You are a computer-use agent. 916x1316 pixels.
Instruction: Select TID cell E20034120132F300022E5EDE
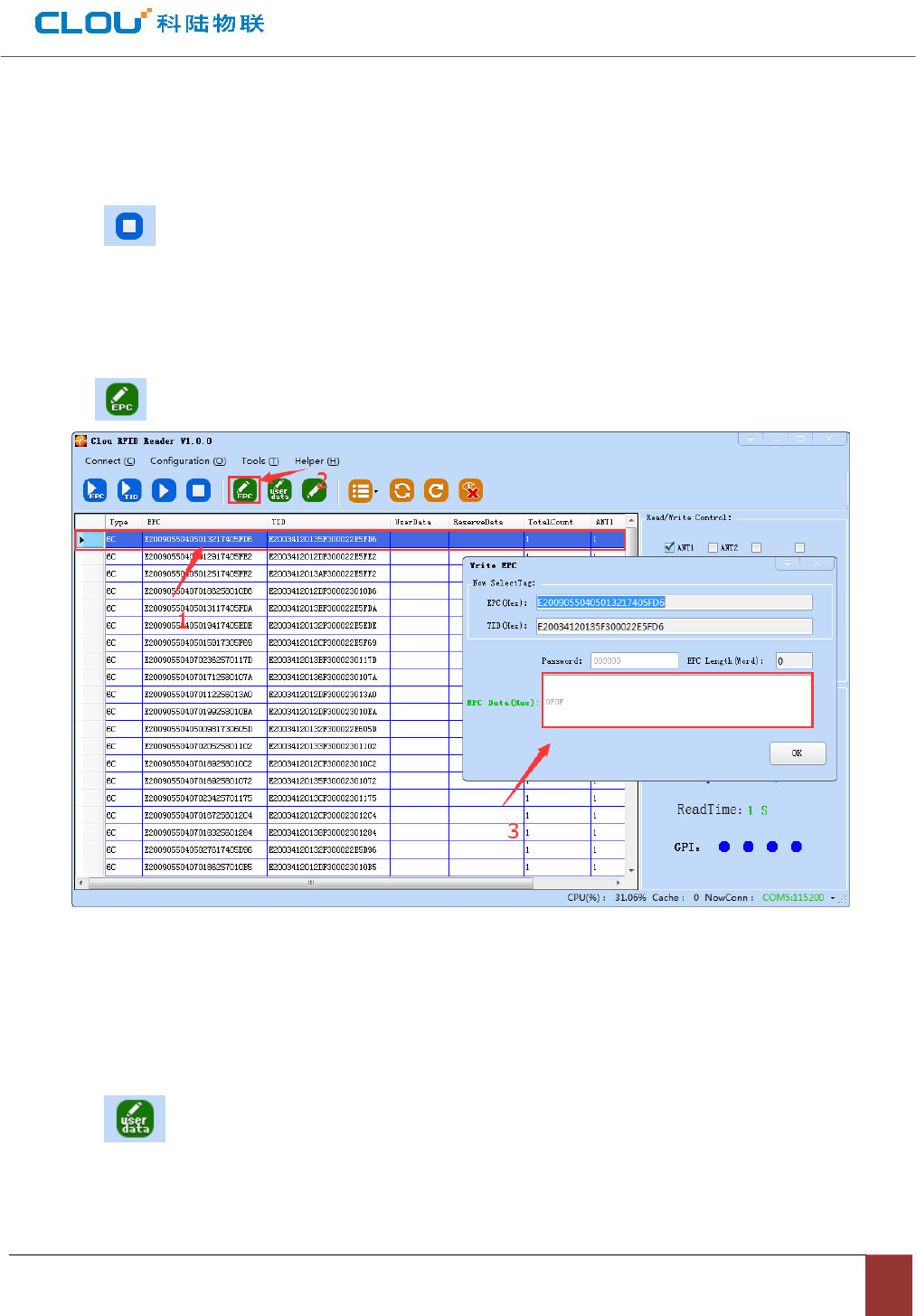pyautogui.click(x=329, y=626)
